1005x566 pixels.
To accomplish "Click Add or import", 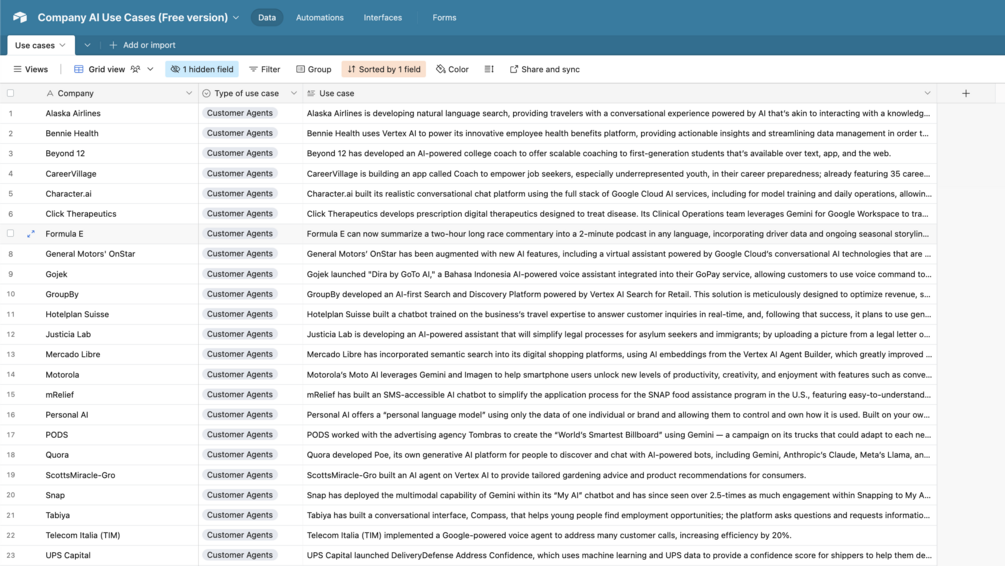I will click(142, 45).
